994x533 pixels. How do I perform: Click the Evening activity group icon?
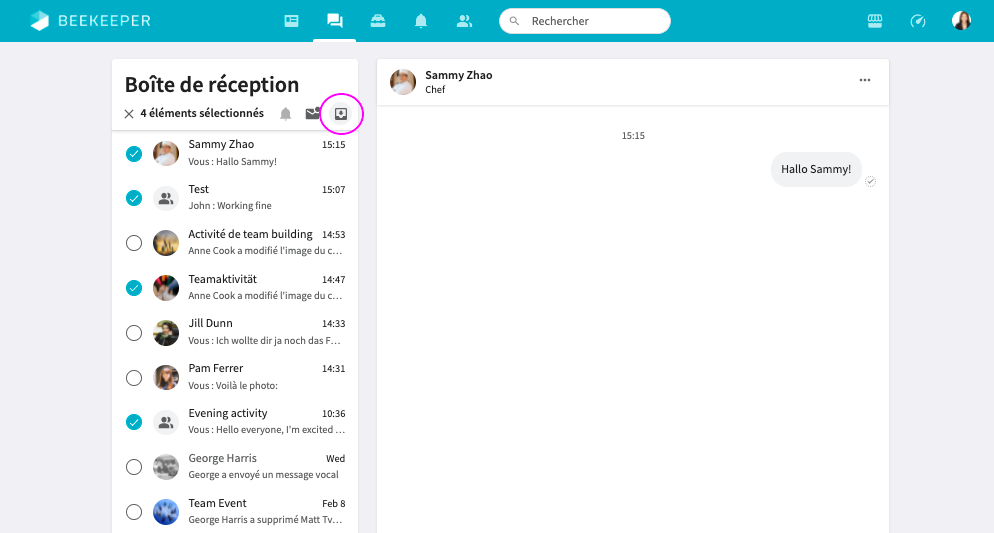(166, 422)
